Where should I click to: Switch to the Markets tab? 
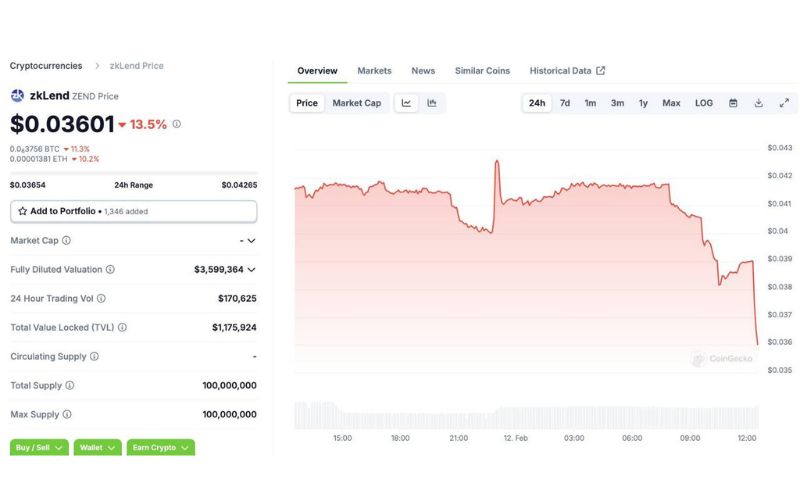(x=374, y=71)
